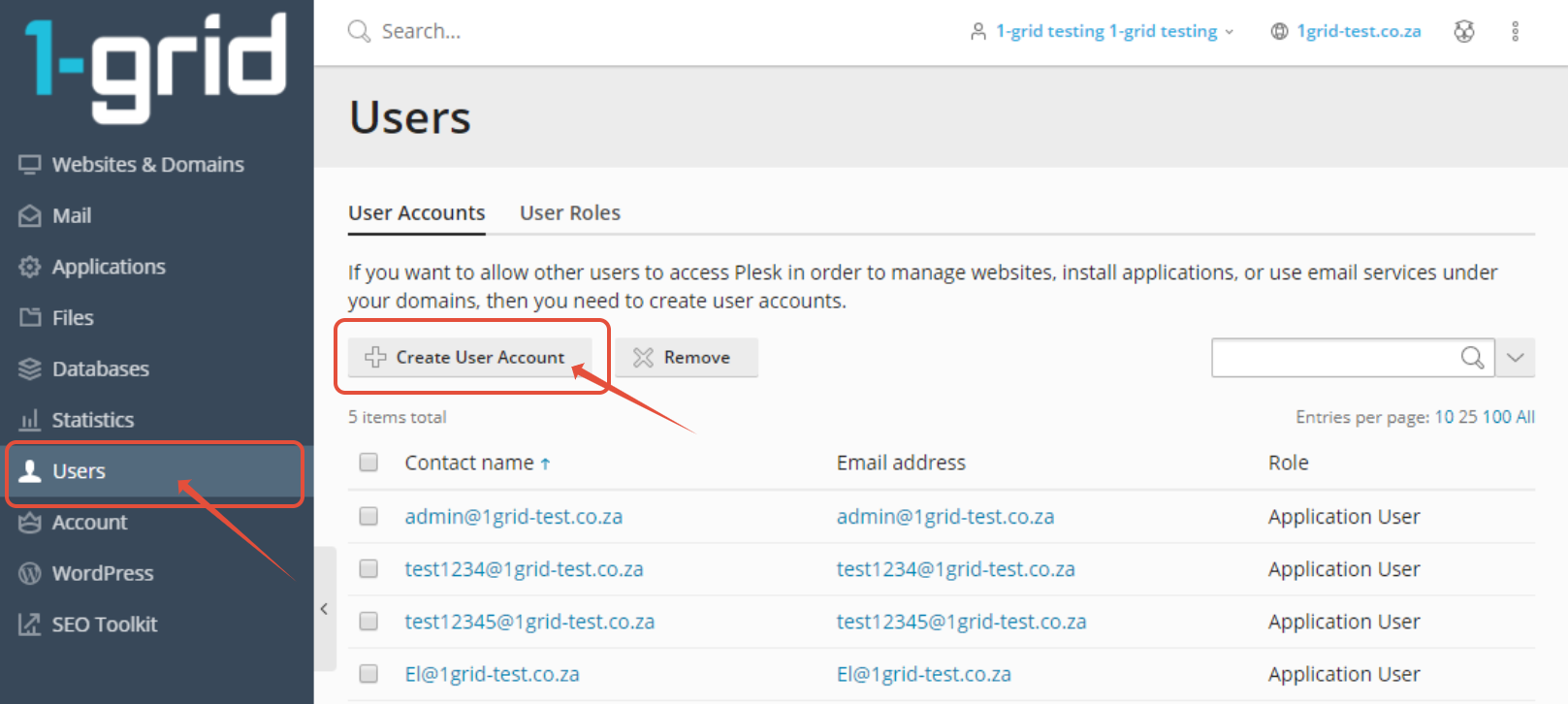Collapse the sidebar with the arrow handle
Image resolution: width=1568 pixels, height=704 pixels.
click(x=325, y=609)
